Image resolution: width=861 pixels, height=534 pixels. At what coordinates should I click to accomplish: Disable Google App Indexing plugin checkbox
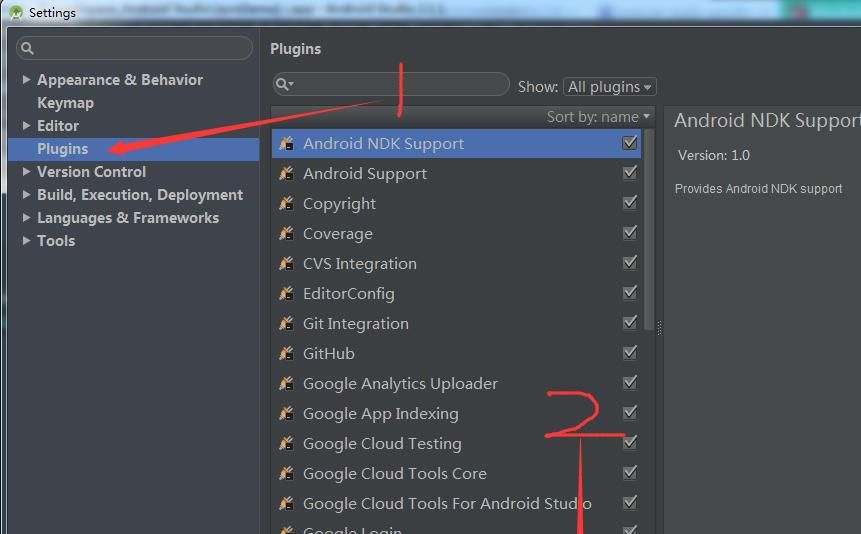(630, 412)
